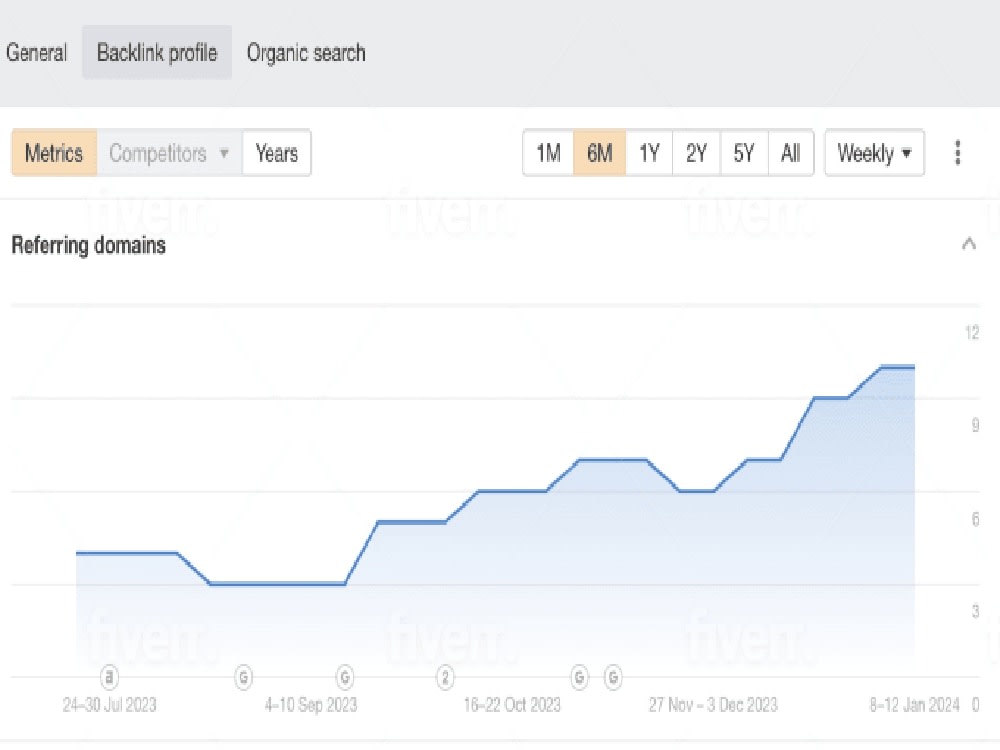Click the rightmost Google update marker

[613, 677]
